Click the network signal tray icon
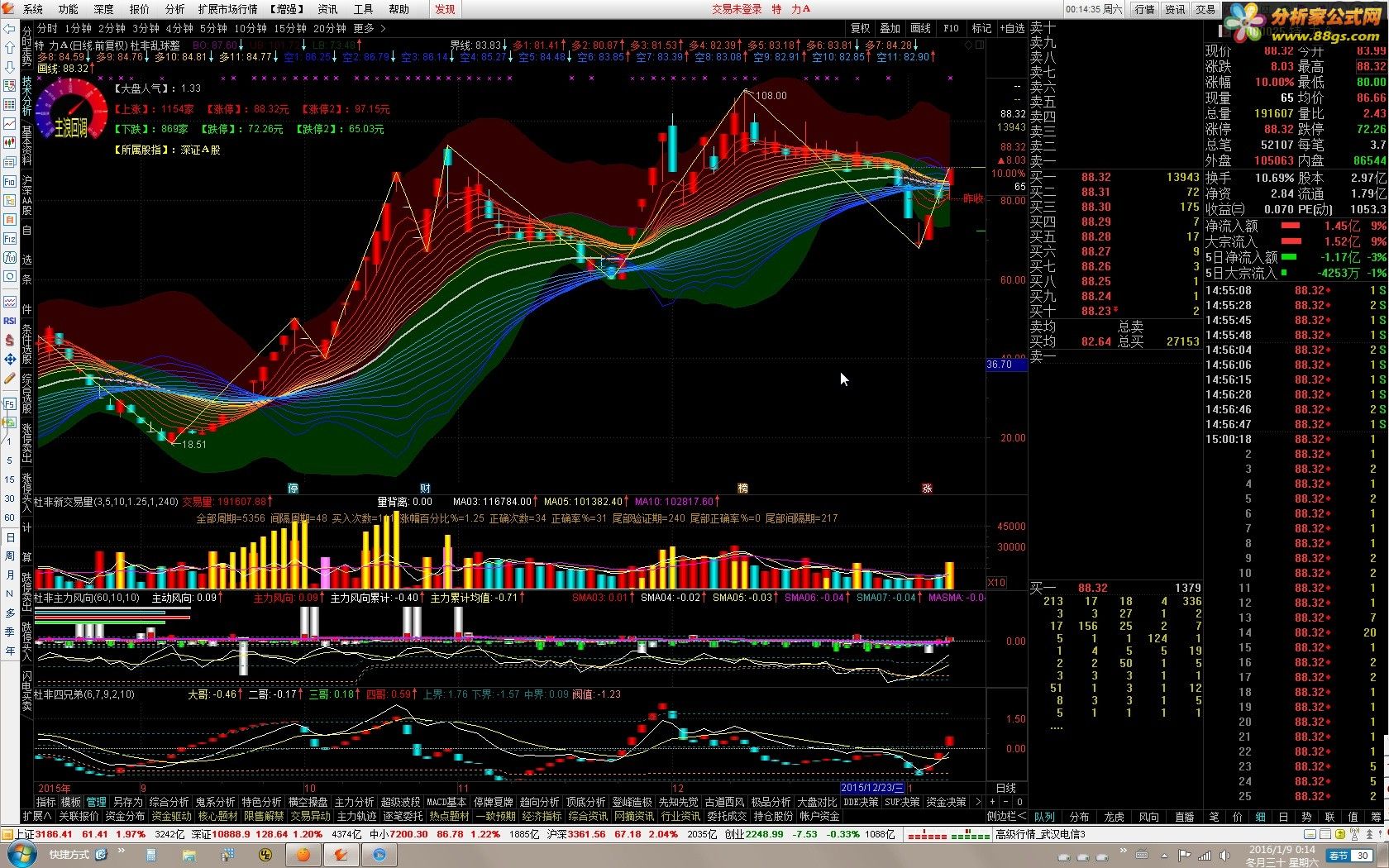The height and width of the screenshot is (868, 1389). click(x=1205, y=856)
